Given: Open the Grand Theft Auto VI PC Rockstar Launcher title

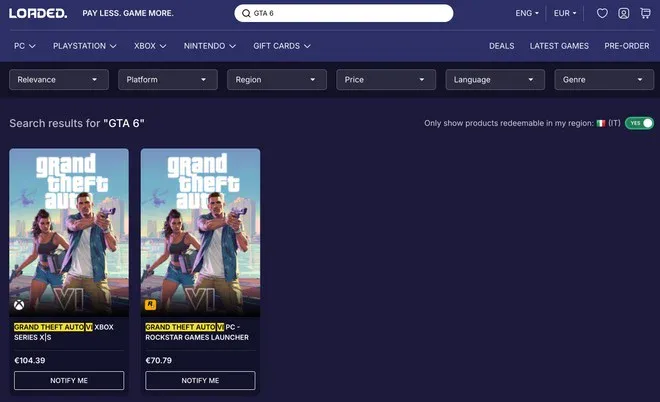Looking at the screenshot, I should coord(197,332).
